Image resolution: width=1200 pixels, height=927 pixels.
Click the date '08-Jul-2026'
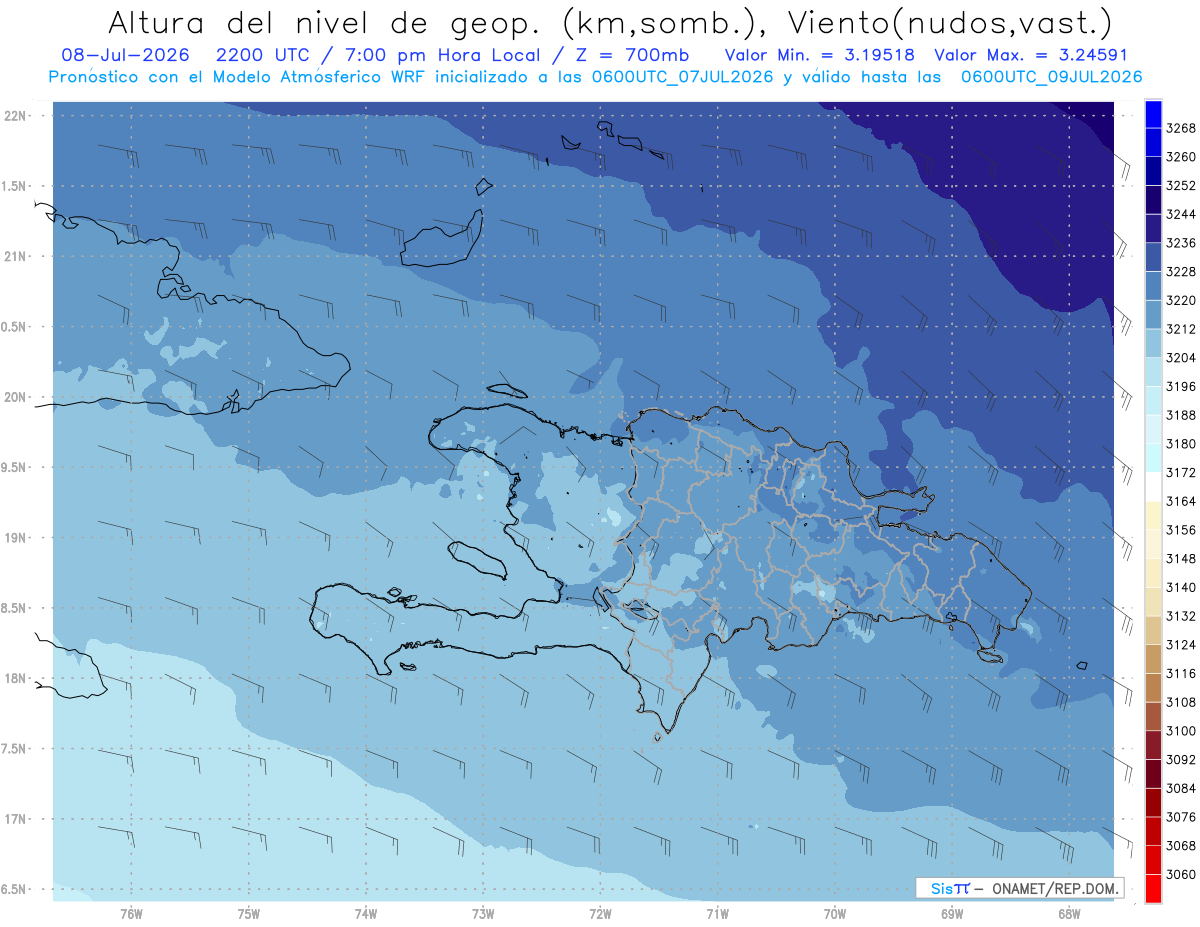(x=126, y=55)
